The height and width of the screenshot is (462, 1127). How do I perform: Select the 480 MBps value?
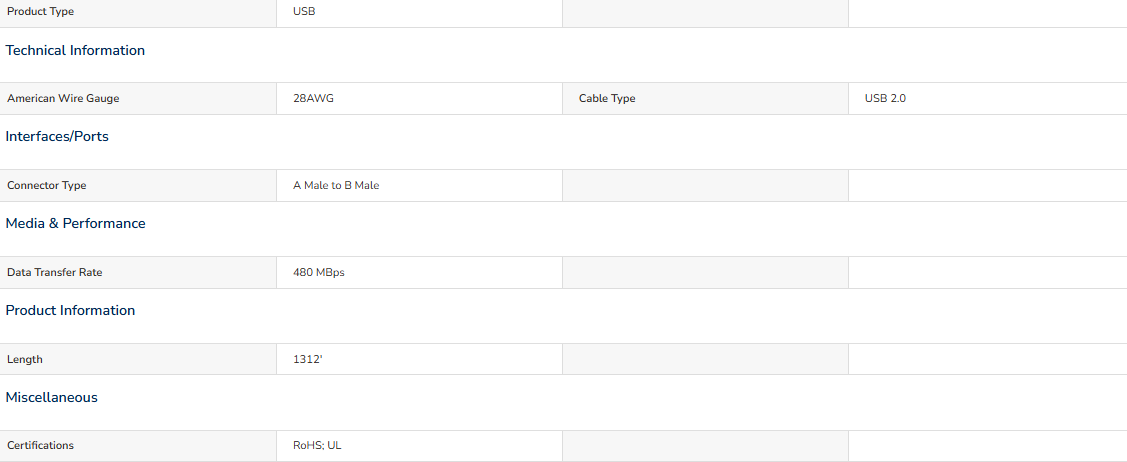318,272
